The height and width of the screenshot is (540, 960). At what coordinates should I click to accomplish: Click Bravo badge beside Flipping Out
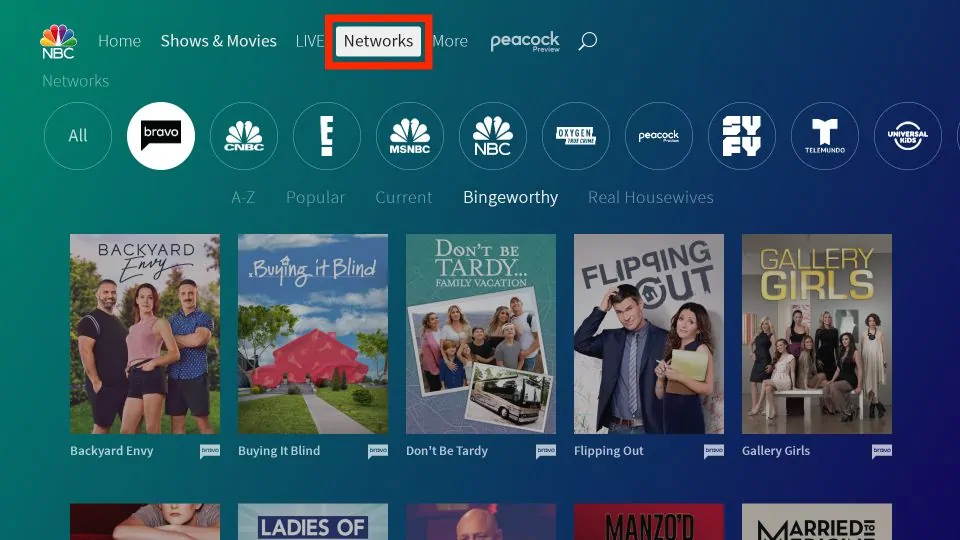tap(714, 451)
